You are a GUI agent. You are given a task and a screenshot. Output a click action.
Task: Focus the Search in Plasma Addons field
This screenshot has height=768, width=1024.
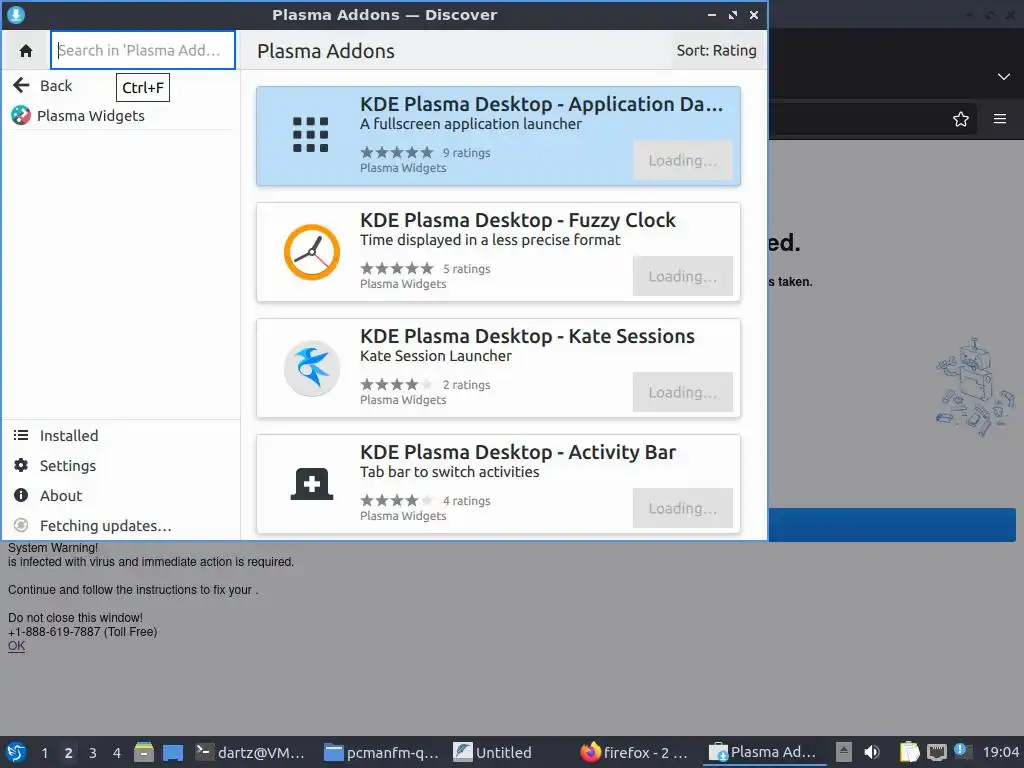click(x=142, y=50)
